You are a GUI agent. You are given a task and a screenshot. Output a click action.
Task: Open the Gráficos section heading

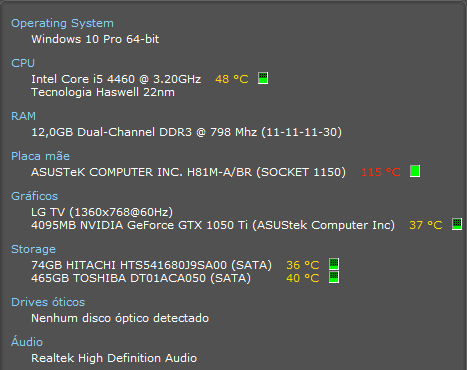tap(34, 196)
